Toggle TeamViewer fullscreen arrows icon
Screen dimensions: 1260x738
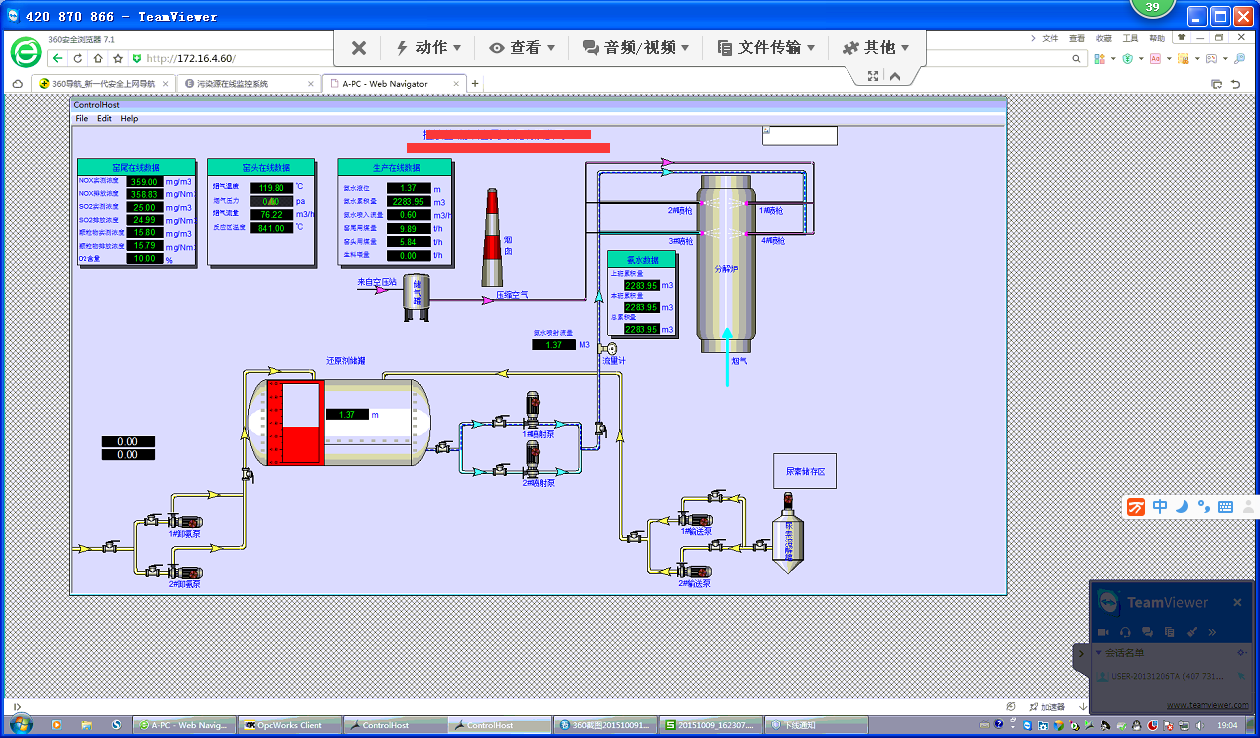[873, 76]
